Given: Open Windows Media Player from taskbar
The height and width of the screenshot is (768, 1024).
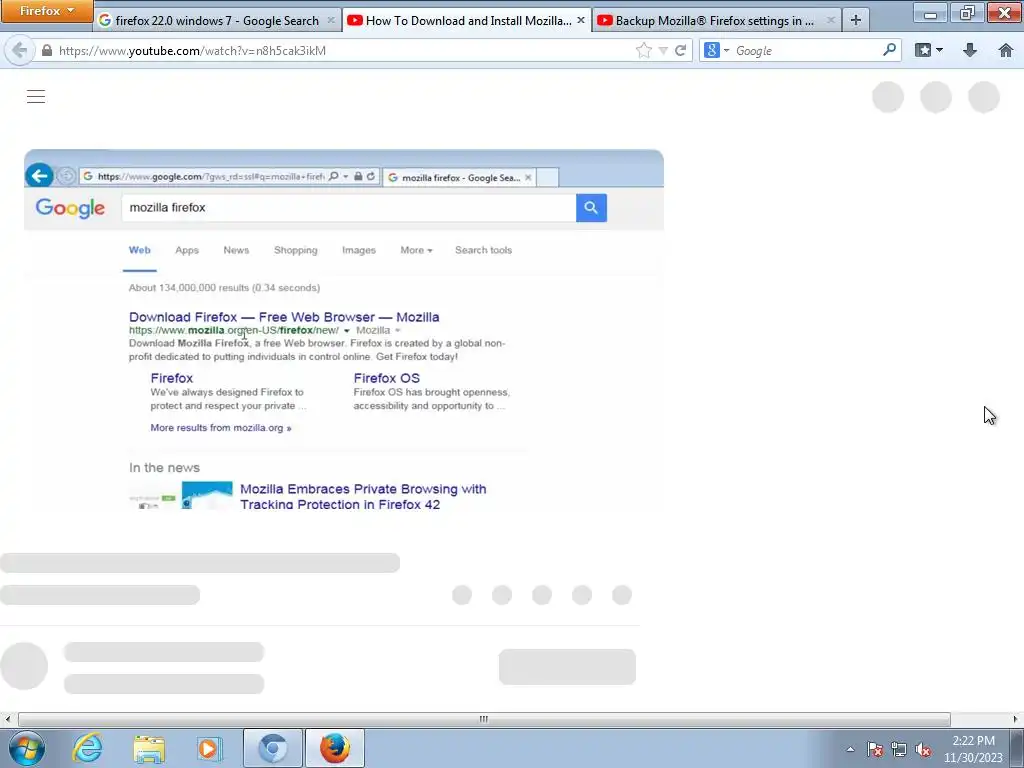Looking at the screenshot, I should point(210,748).
